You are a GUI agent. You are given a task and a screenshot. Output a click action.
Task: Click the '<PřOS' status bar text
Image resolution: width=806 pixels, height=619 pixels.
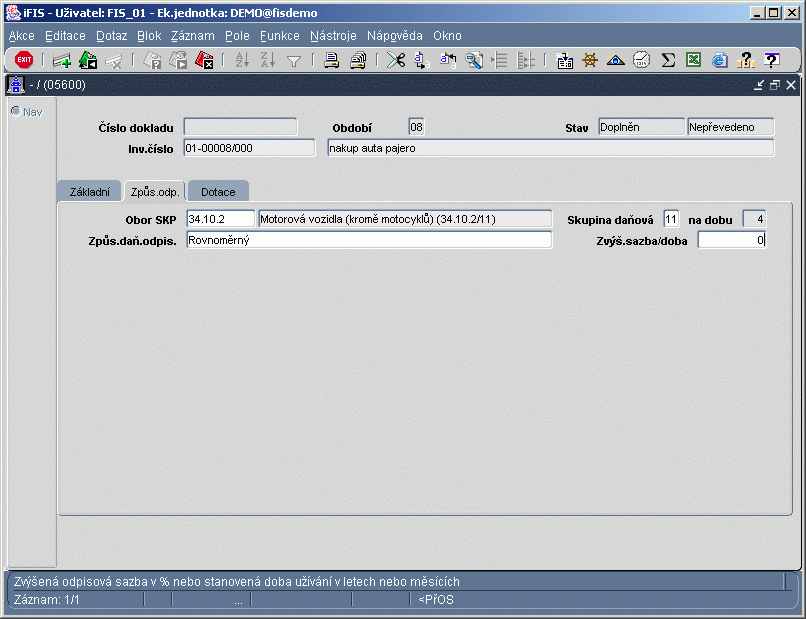click(x=436, y=599)
